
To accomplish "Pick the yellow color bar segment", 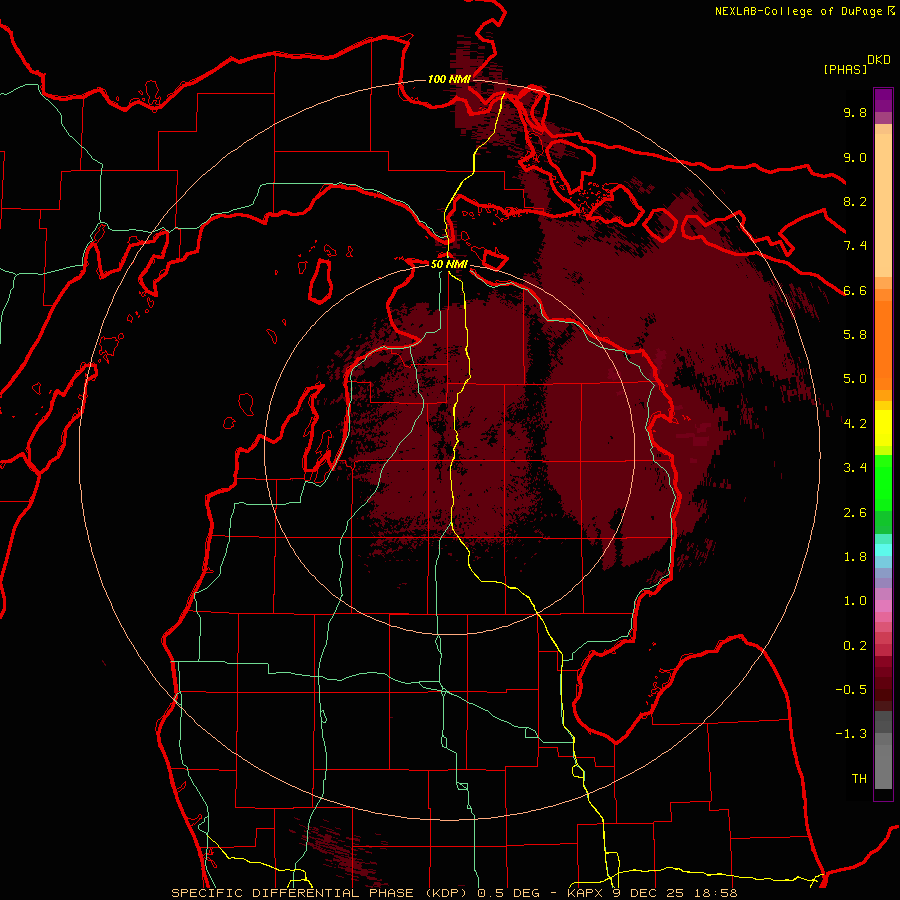I will (x=883, y=428).
